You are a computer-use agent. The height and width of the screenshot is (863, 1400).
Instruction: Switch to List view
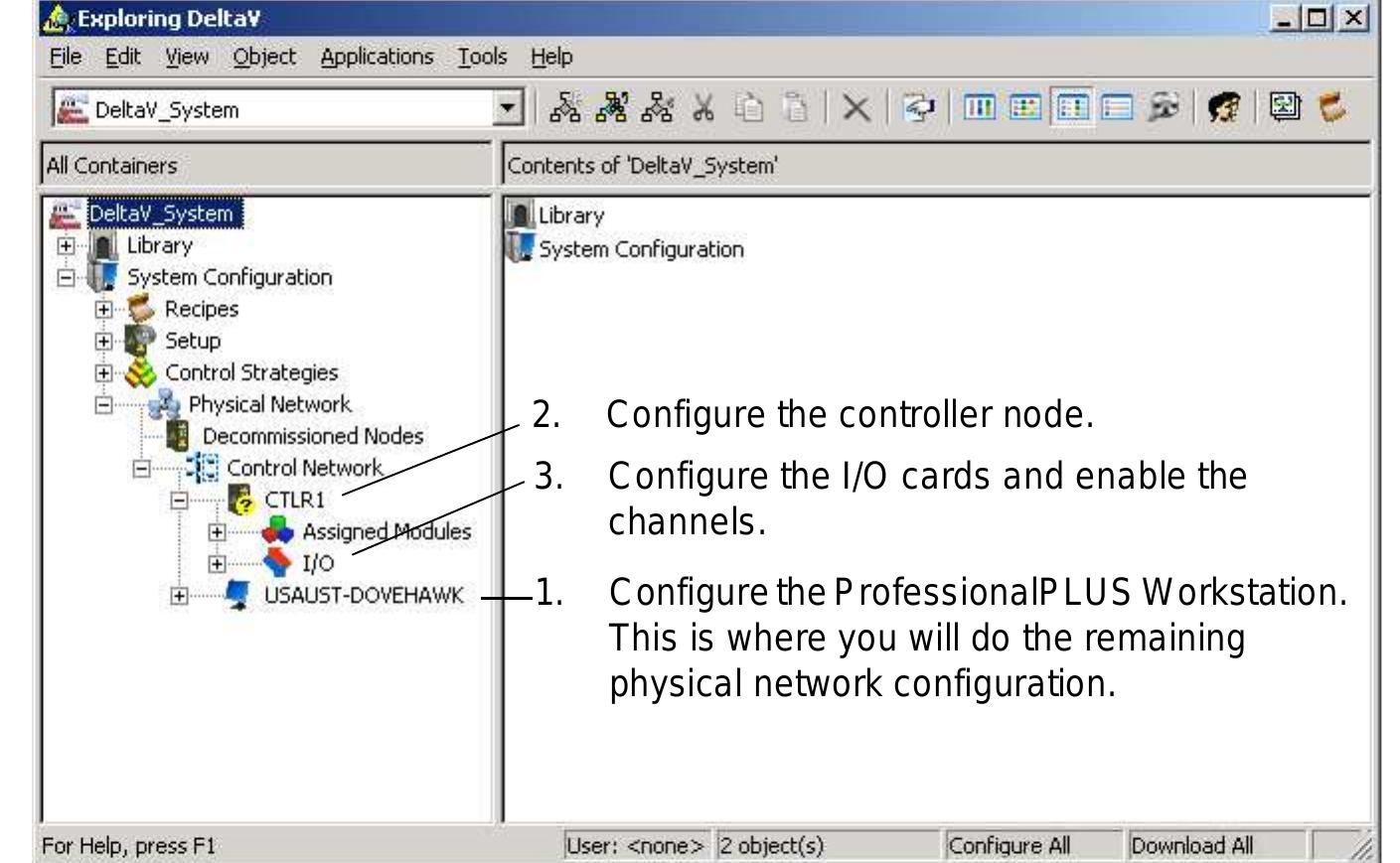point(1072,107)
